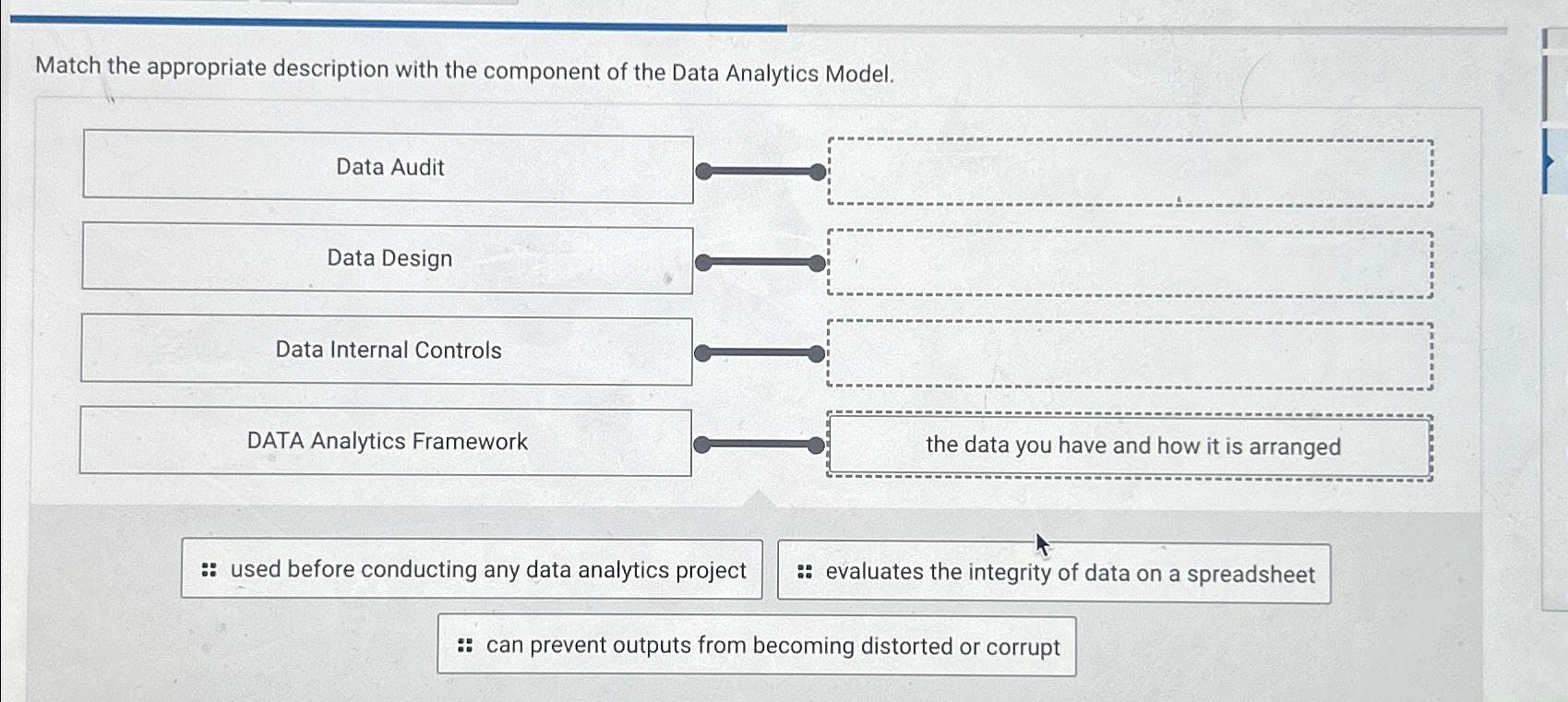Click the connector dot beside DATA Analytics Framework
Viewport: 1568px width, 702px height.
click(x=702, y=446)
